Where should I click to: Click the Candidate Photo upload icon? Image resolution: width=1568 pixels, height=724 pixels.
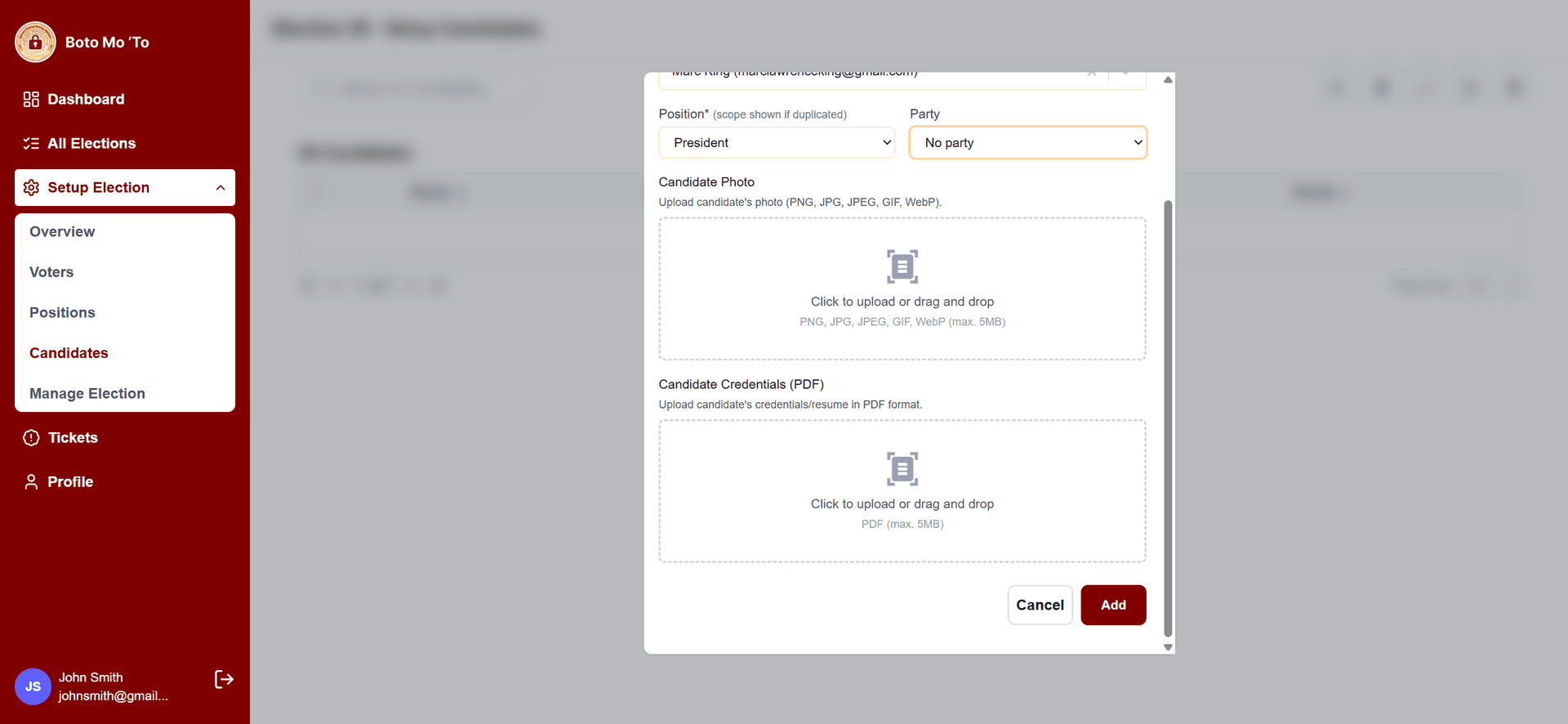902,266
